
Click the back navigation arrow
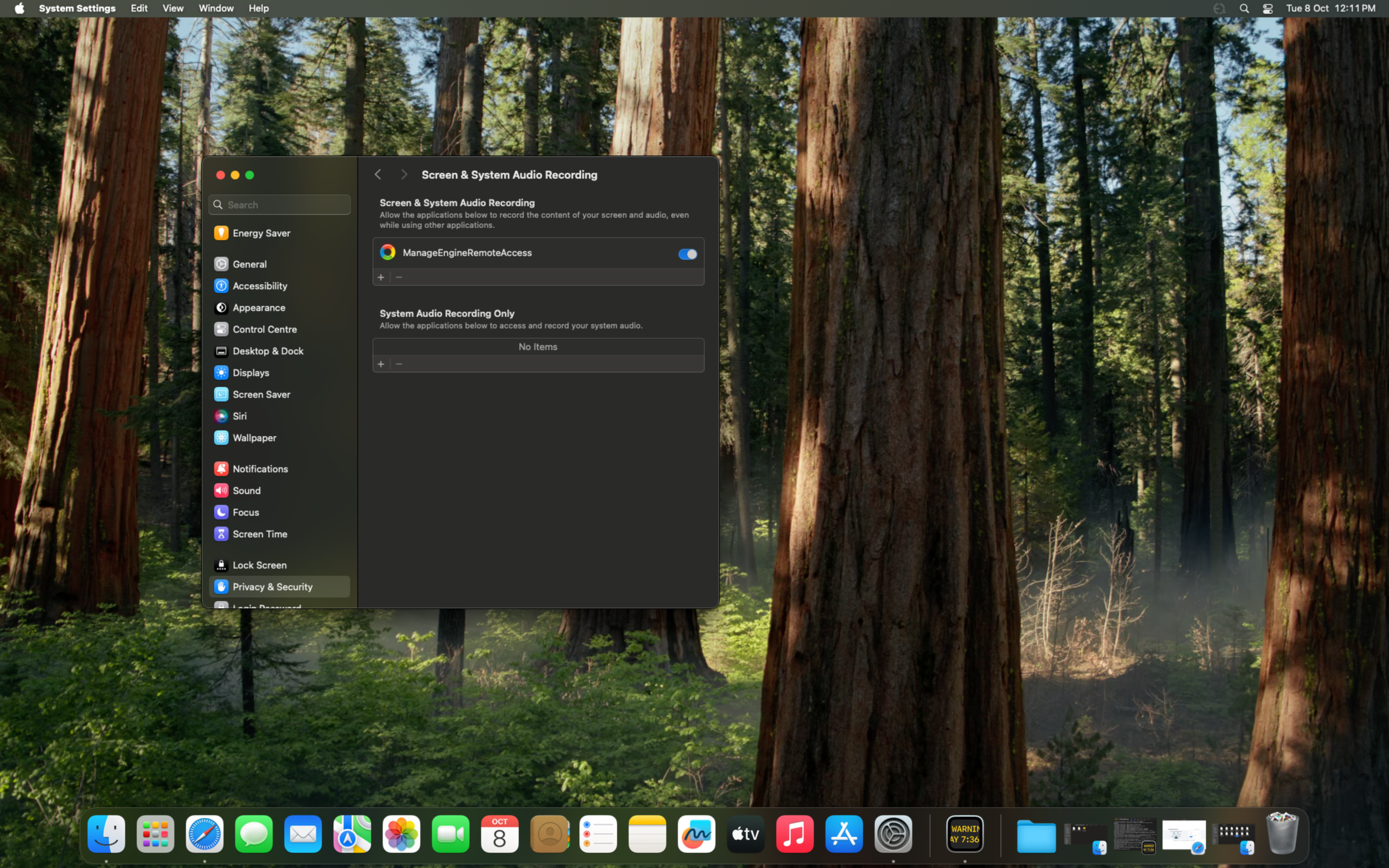coord(378,174)
